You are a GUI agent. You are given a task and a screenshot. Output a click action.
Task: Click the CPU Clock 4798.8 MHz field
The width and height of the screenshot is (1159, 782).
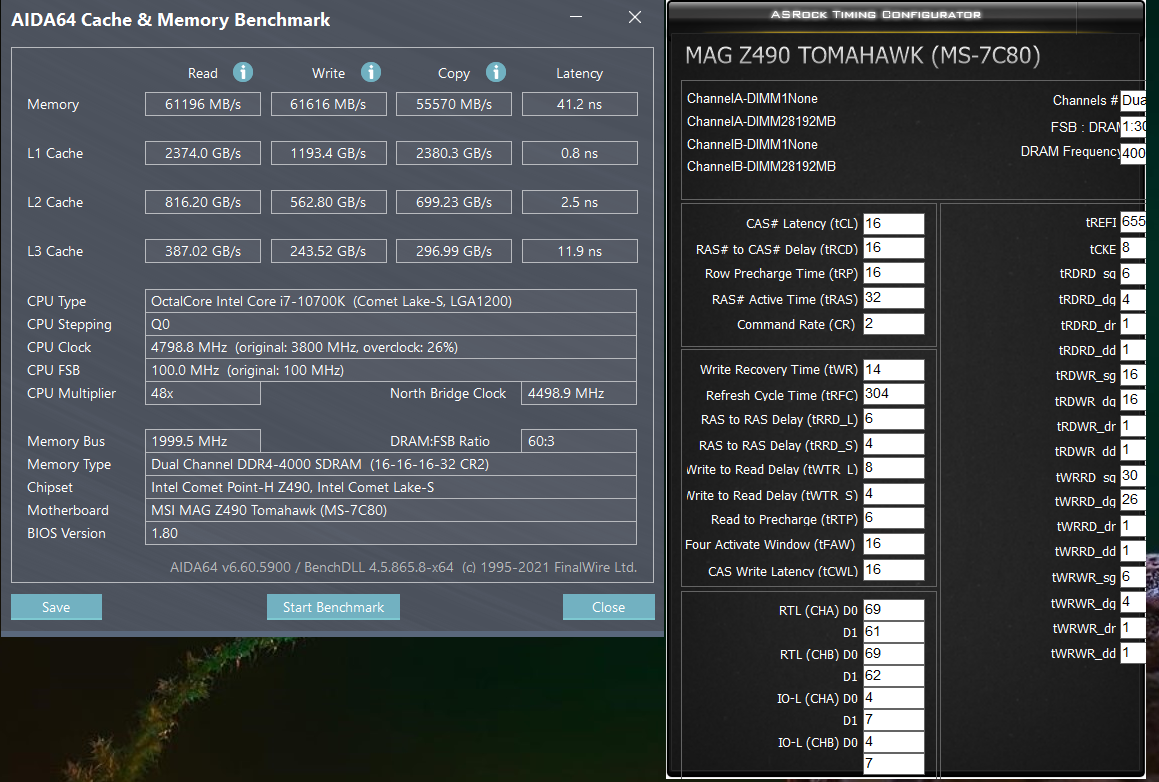pos(391,347)
